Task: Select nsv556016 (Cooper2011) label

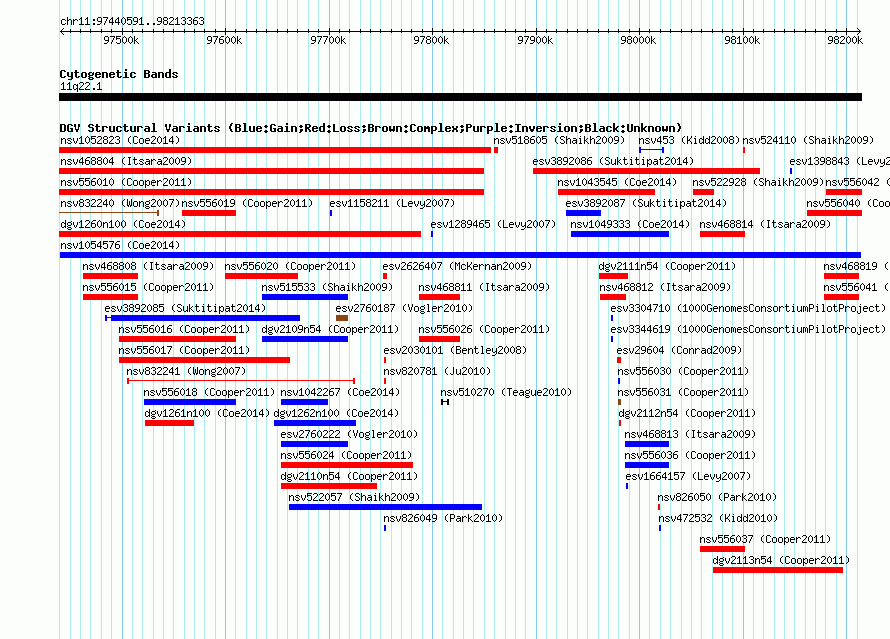Action: [x=184, y=329]
